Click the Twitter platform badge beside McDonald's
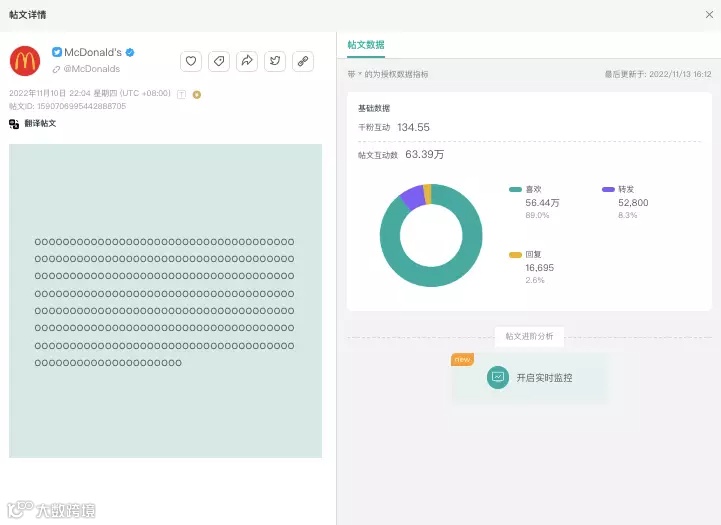 point(57,52)
